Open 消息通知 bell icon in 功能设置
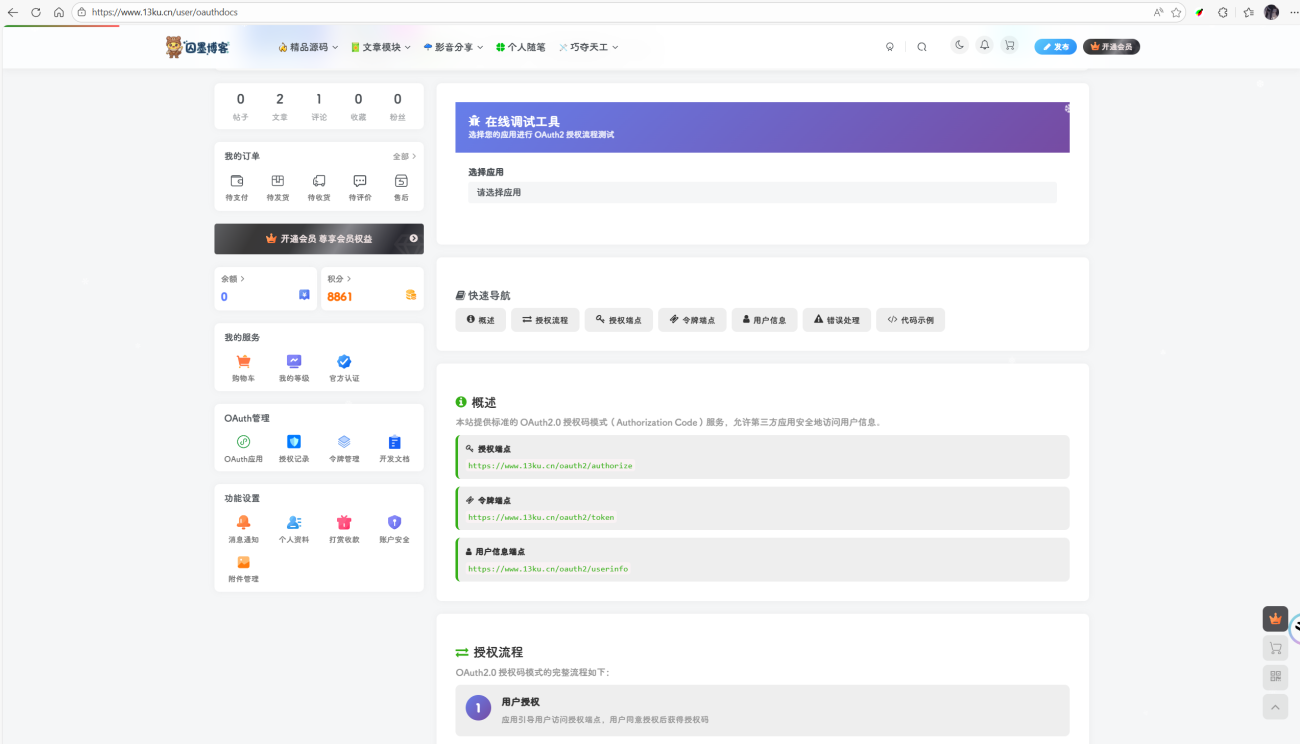 243,522
